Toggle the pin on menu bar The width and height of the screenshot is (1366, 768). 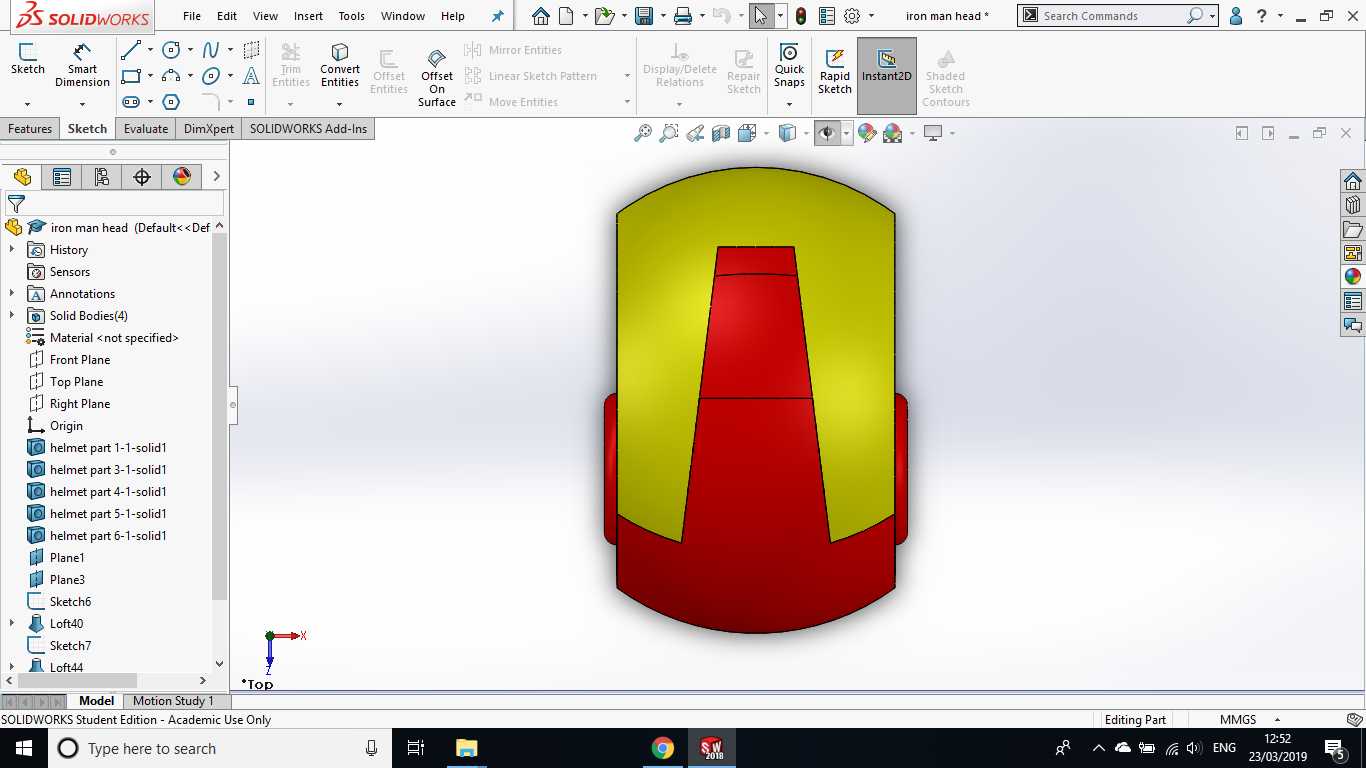(498, 16)
